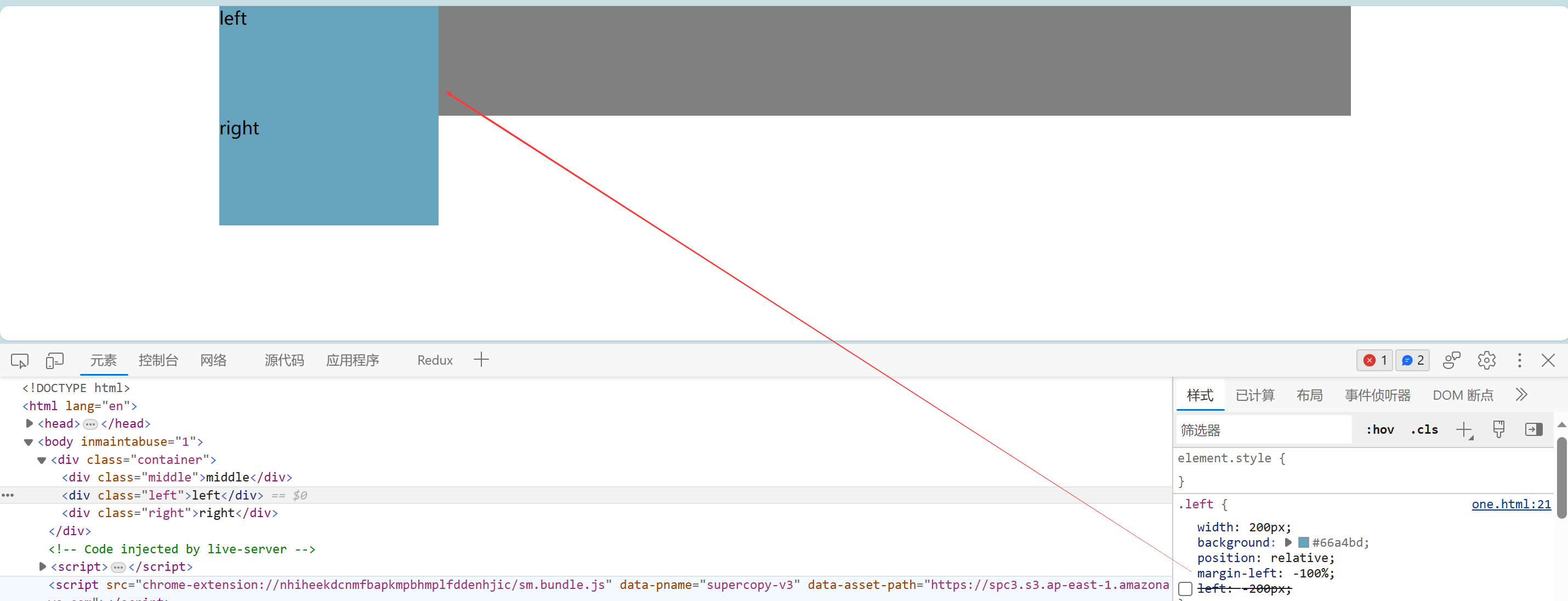1568x601 pixels.
Task: Open the one.html:21 source link
Action: click(1511, 504)
